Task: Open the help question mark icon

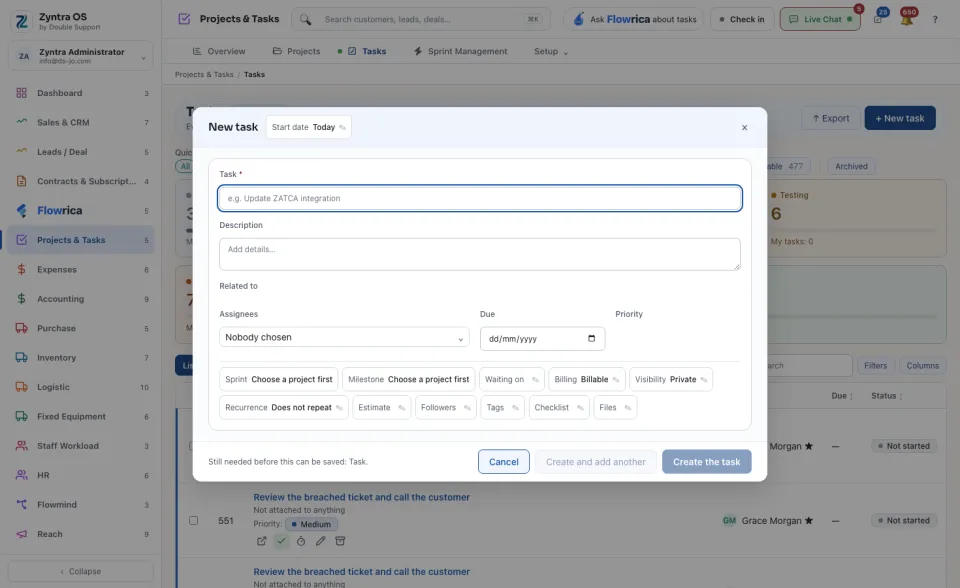Action: point(935,20)
